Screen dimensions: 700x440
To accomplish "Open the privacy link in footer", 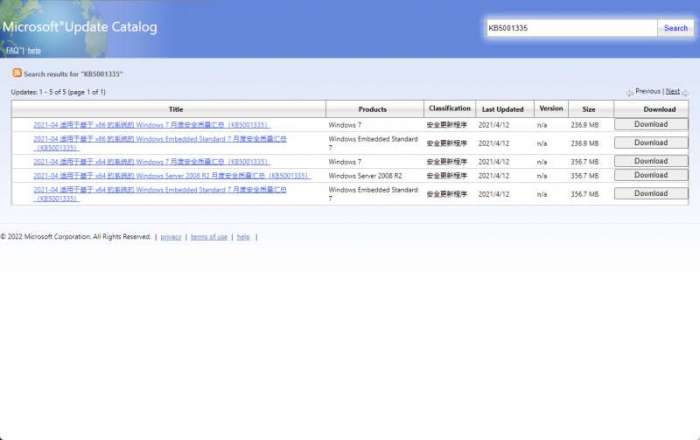I will coord(171,237).
